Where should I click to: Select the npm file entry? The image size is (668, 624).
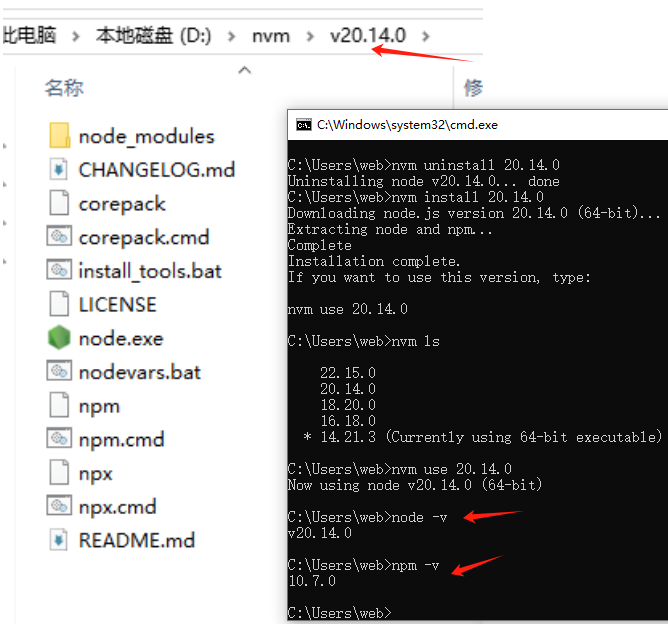(99, 406)
